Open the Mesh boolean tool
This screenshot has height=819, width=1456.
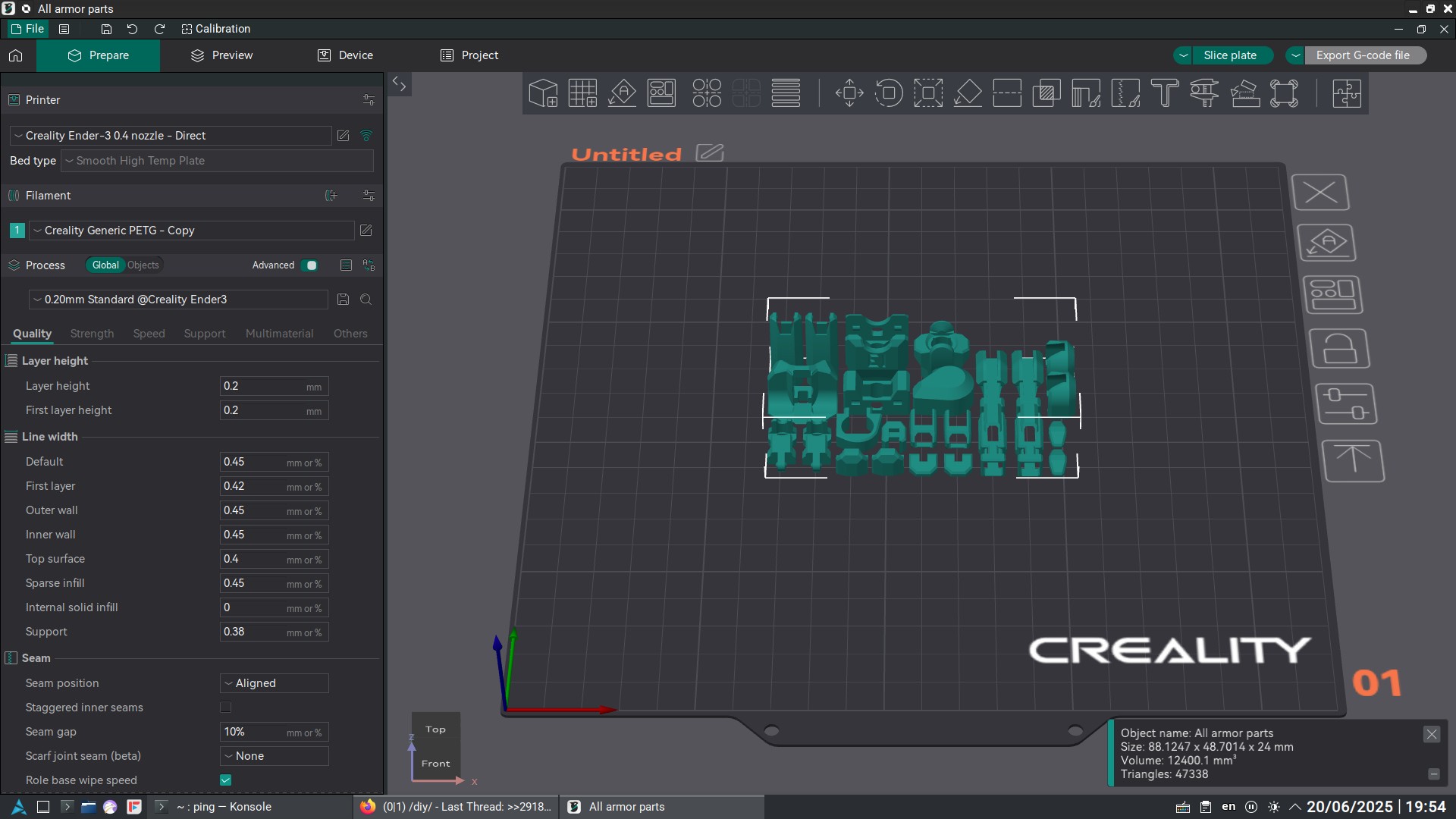[x=1046, y=93]
